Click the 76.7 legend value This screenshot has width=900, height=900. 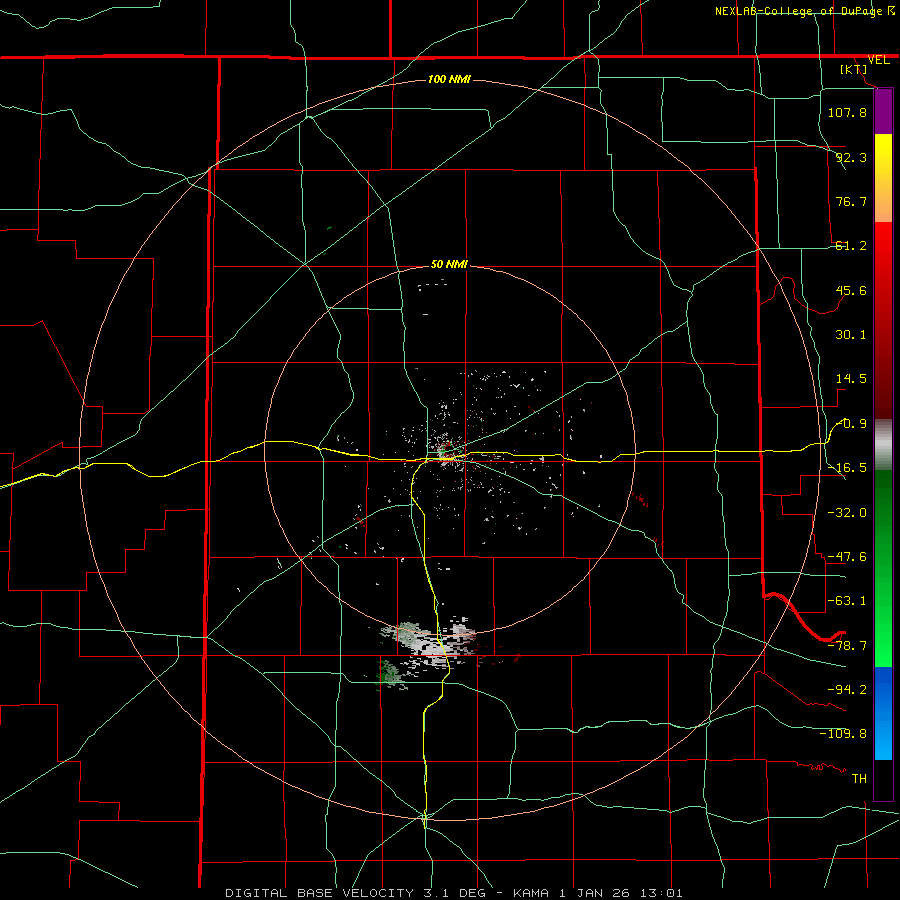click(x=851, y=201)
